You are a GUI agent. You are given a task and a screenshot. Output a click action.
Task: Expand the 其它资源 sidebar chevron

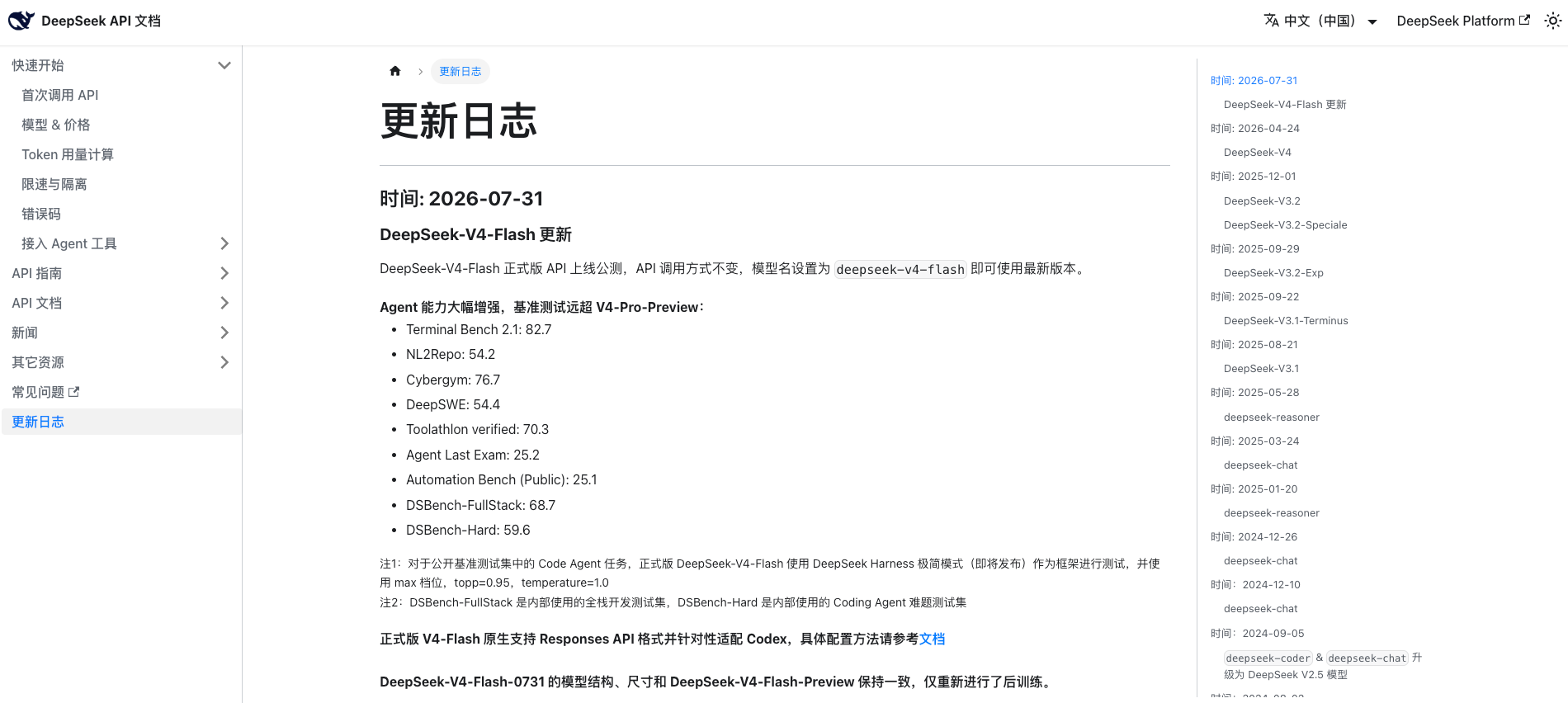point(224,362)
